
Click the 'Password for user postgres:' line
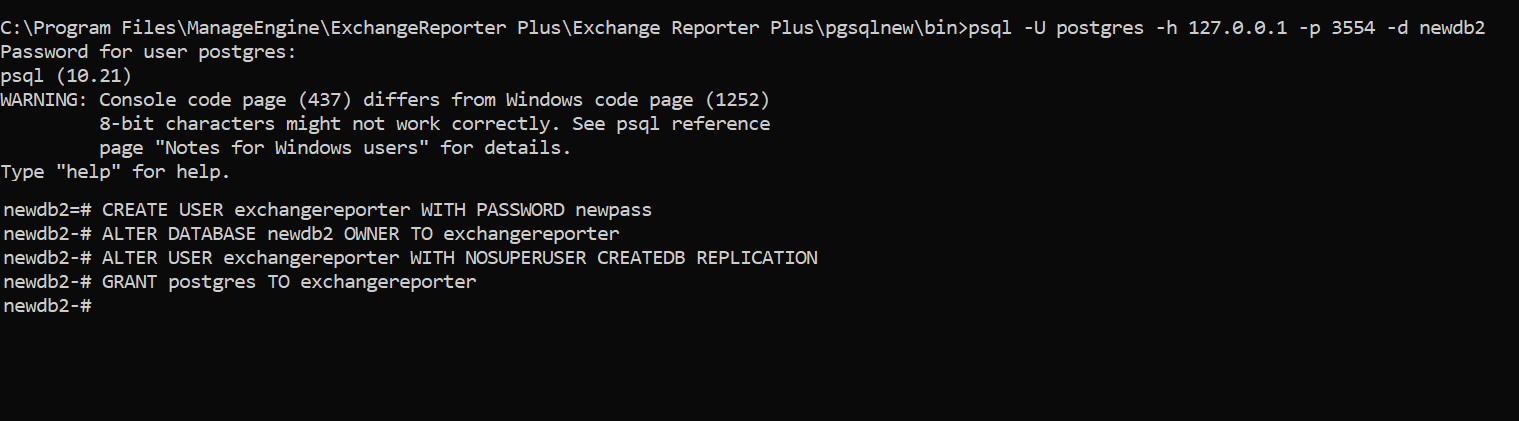coord(148,52)
